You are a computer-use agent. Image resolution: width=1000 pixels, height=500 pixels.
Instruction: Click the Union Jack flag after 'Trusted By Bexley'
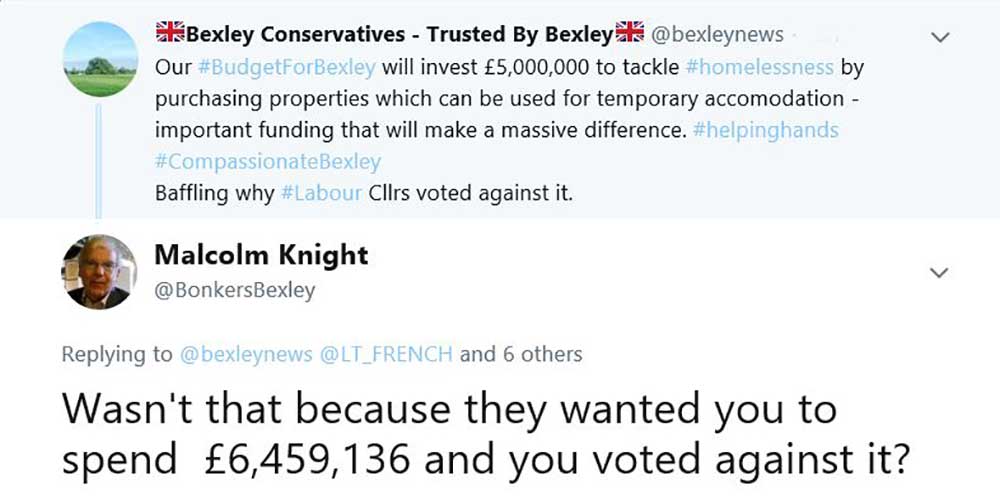pyautogui.click(x=630, y=34)
